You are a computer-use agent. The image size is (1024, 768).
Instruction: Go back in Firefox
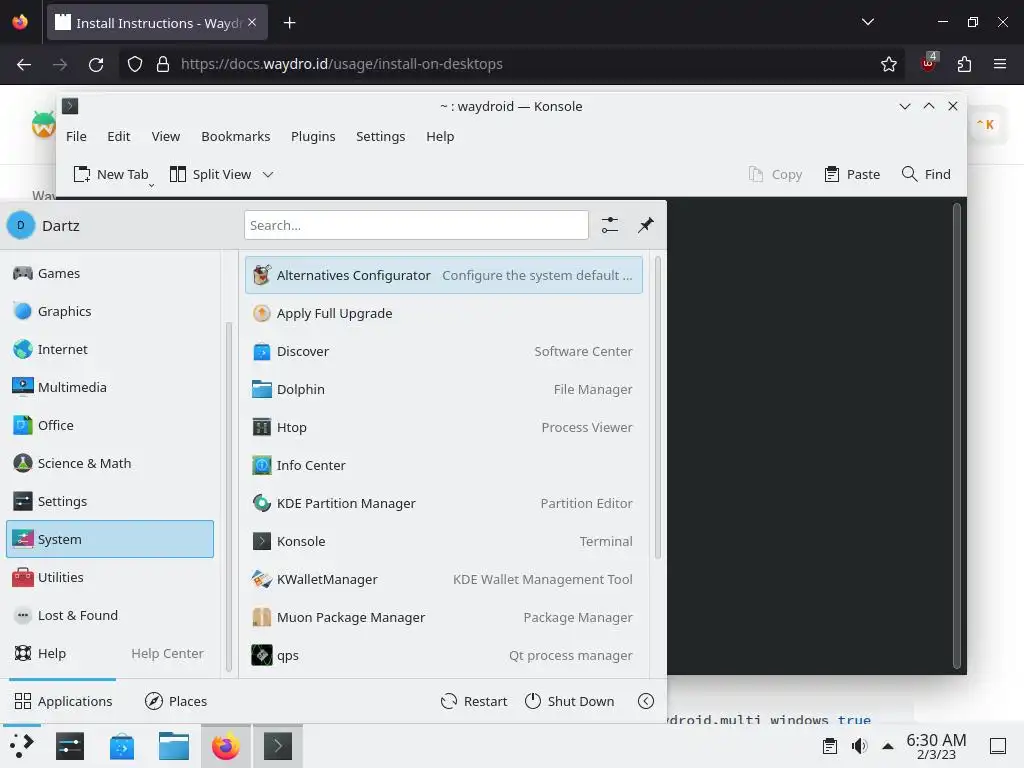pos(24,64)
